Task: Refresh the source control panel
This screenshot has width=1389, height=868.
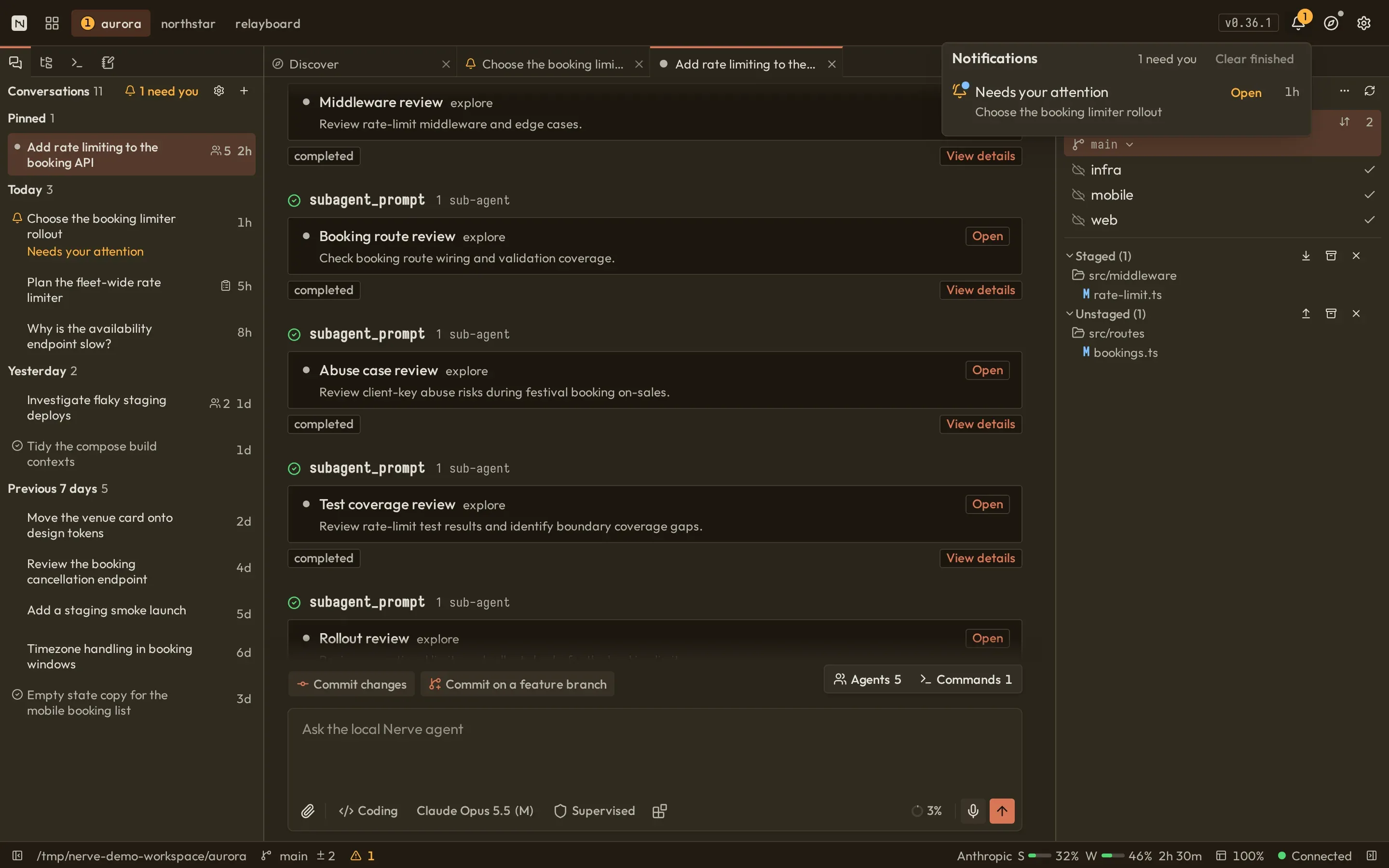Action: (1370, 91)
